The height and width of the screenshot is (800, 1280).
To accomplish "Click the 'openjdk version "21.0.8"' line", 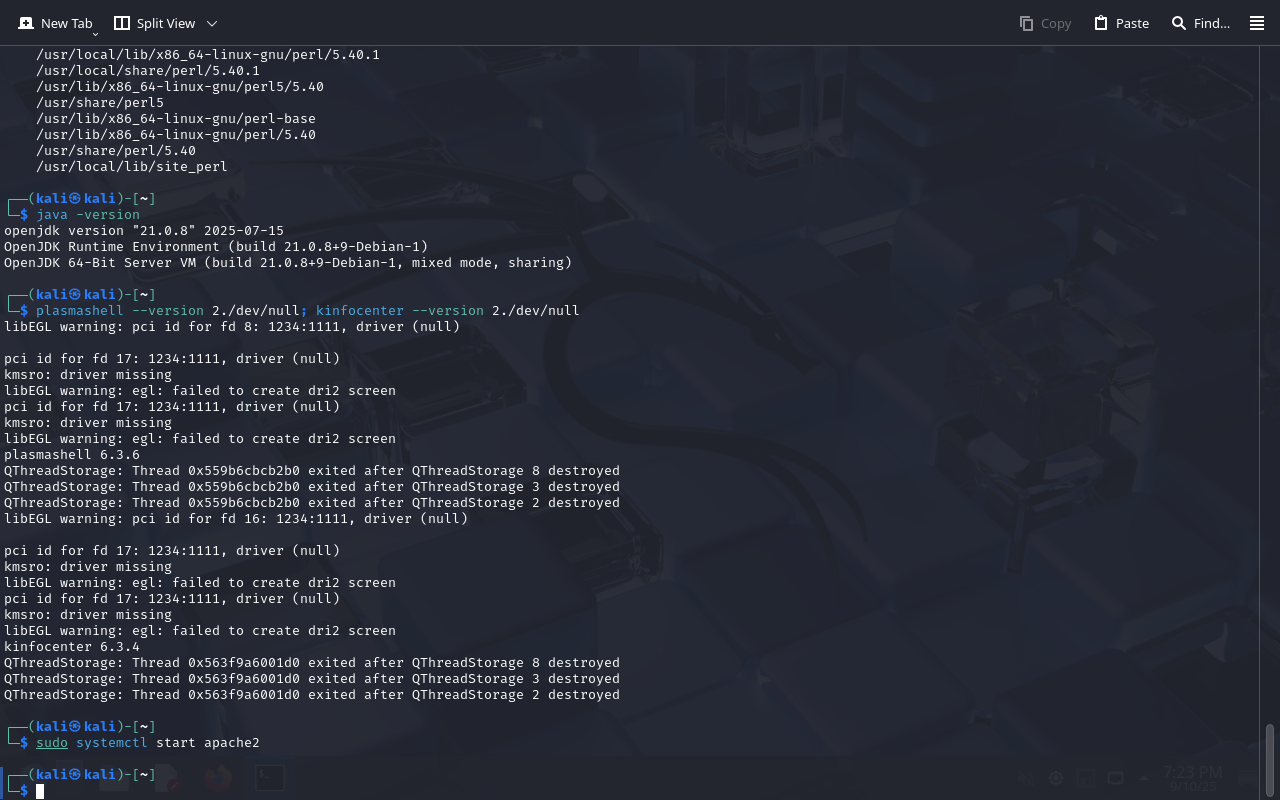I will tap(144, 231).
